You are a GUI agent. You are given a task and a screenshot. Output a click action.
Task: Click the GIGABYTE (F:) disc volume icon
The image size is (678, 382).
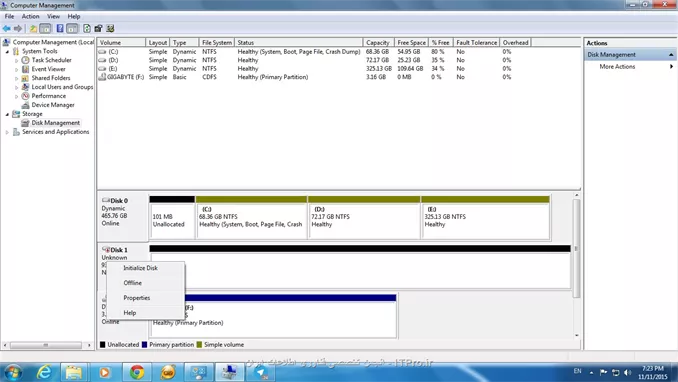click(x=102, y=77)
